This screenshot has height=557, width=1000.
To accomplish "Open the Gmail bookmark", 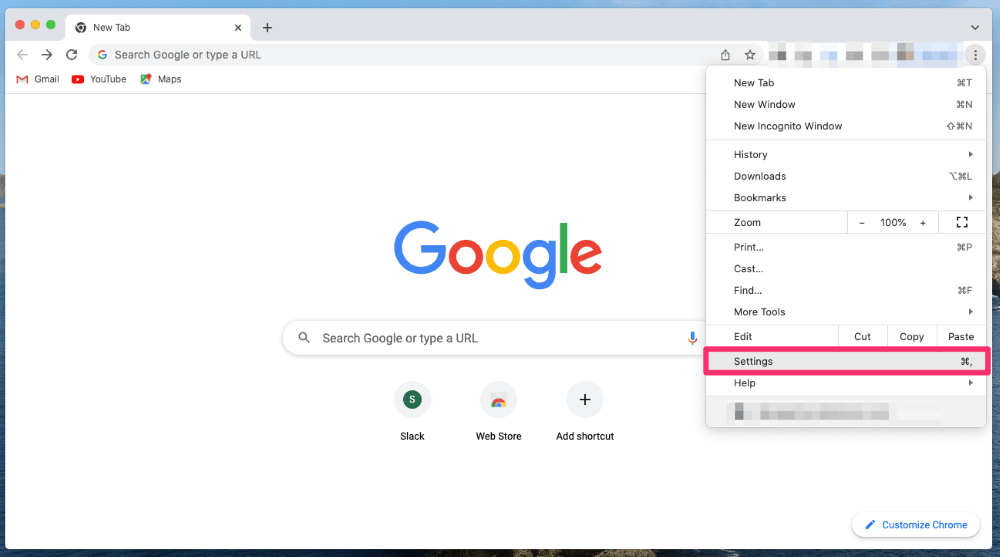I will pyautogui.click(x=38, y=79).
